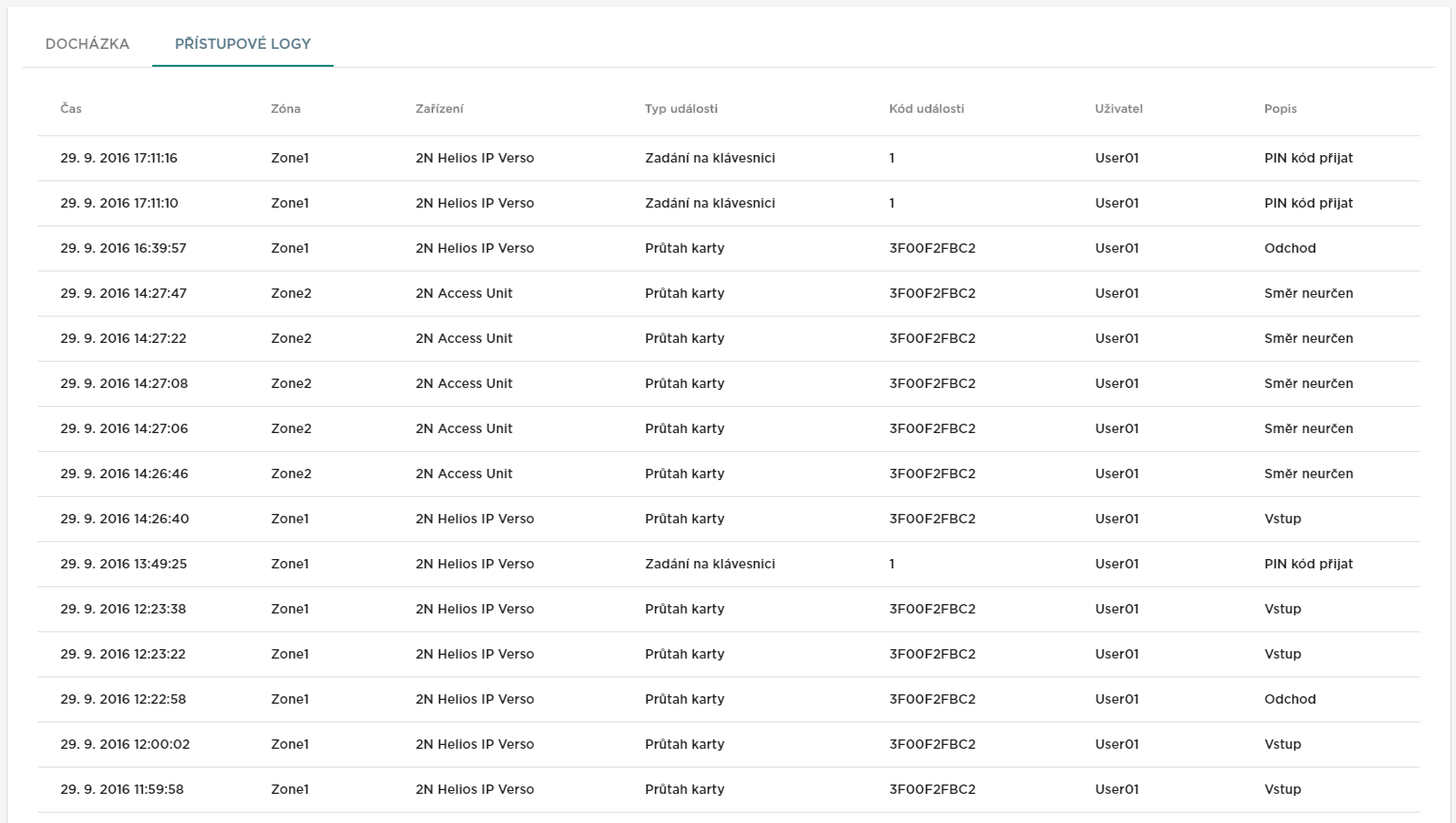Image resolution: width=1456 pixels, height=823 pixels.
Task: Select the log timestamp 29. 9. 2016 11:59:58
Action: (122, 789)
